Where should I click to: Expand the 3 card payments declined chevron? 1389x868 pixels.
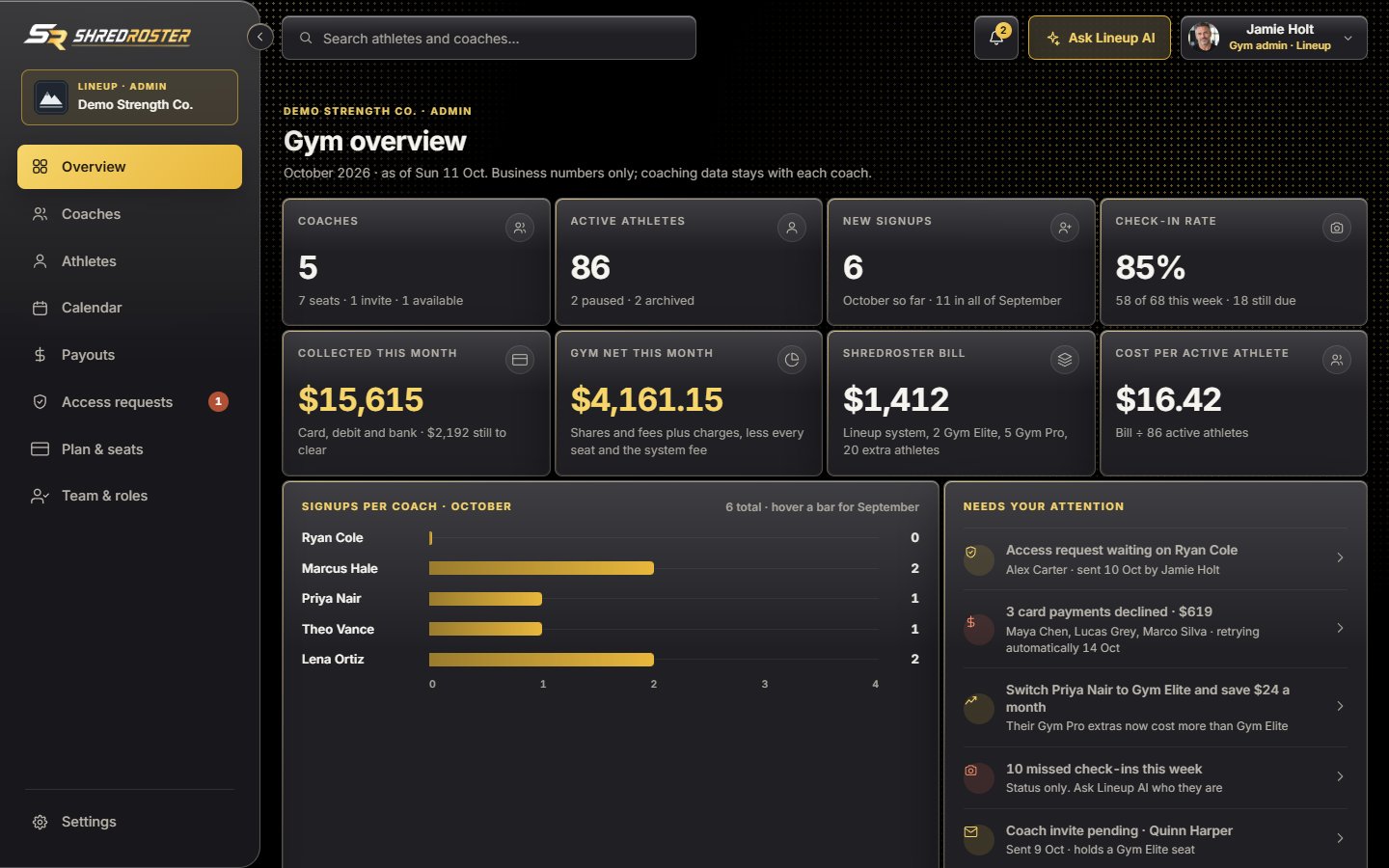pos(1341,628)
